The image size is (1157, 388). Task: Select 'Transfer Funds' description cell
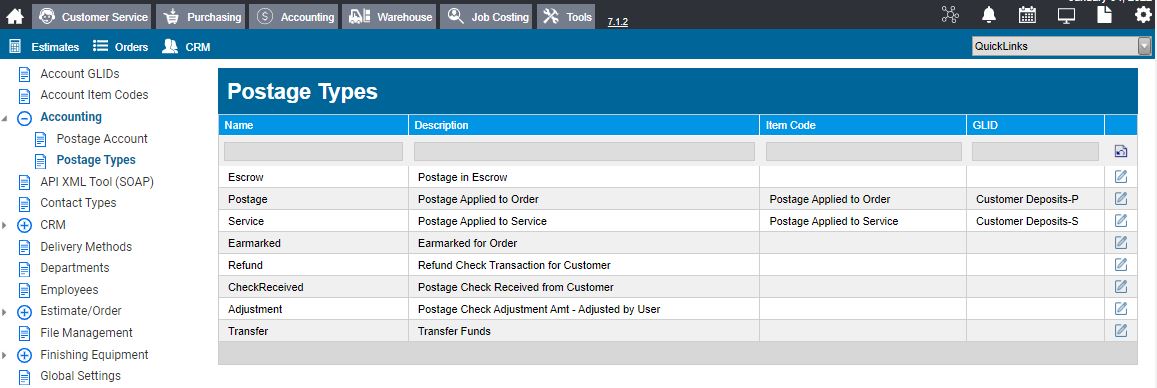click(584, 331)
